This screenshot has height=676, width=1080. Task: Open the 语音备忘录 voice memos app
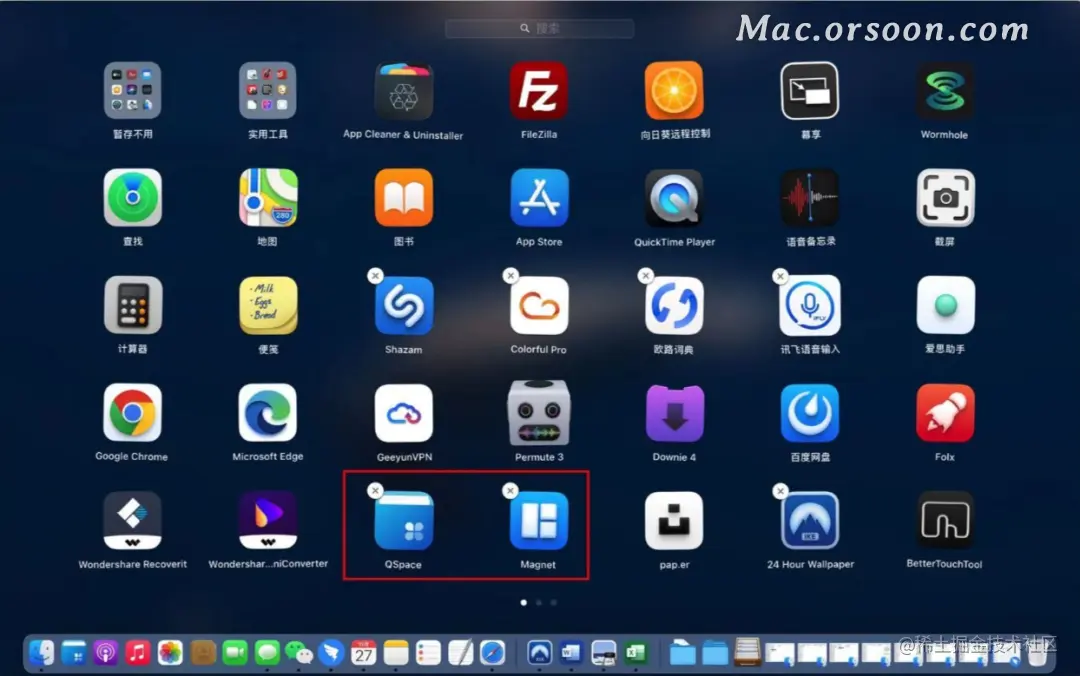pyautogui.click(x=809, y=198)
